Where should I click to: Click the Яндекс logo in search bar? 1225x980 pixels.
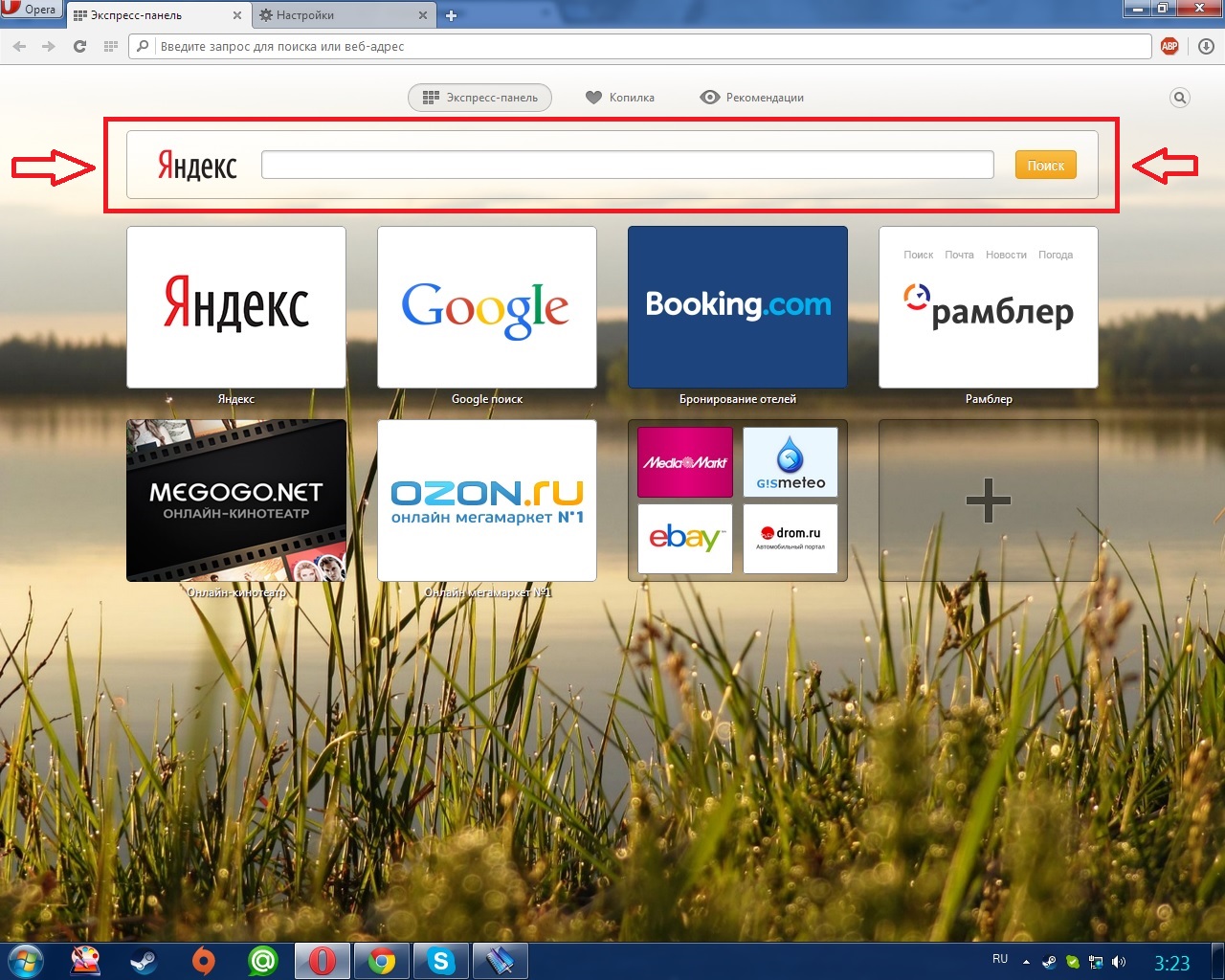pos(197,166)
